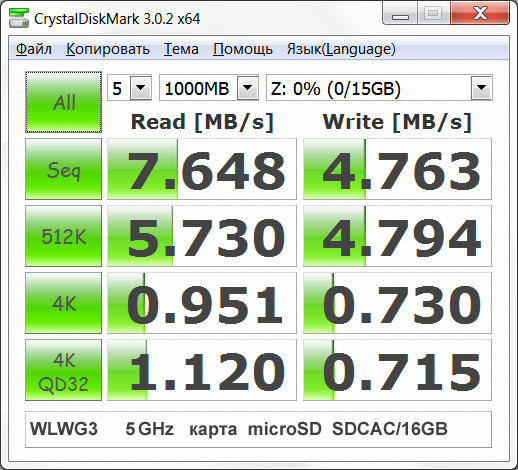Open the Файл menu
Viewport: 518px width, 470px height.
pyautogui.click(x=34, y=49)
